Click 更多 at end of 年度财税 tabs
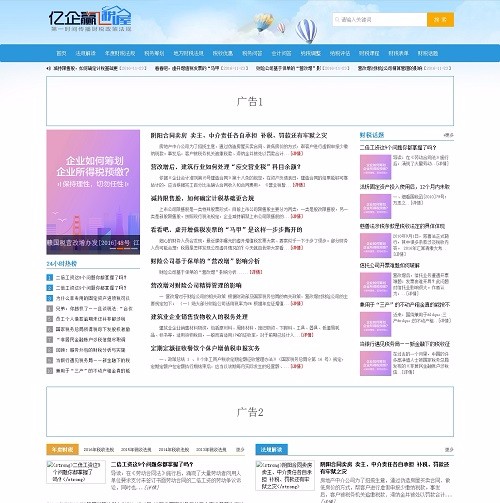 [x=240, y=450]
